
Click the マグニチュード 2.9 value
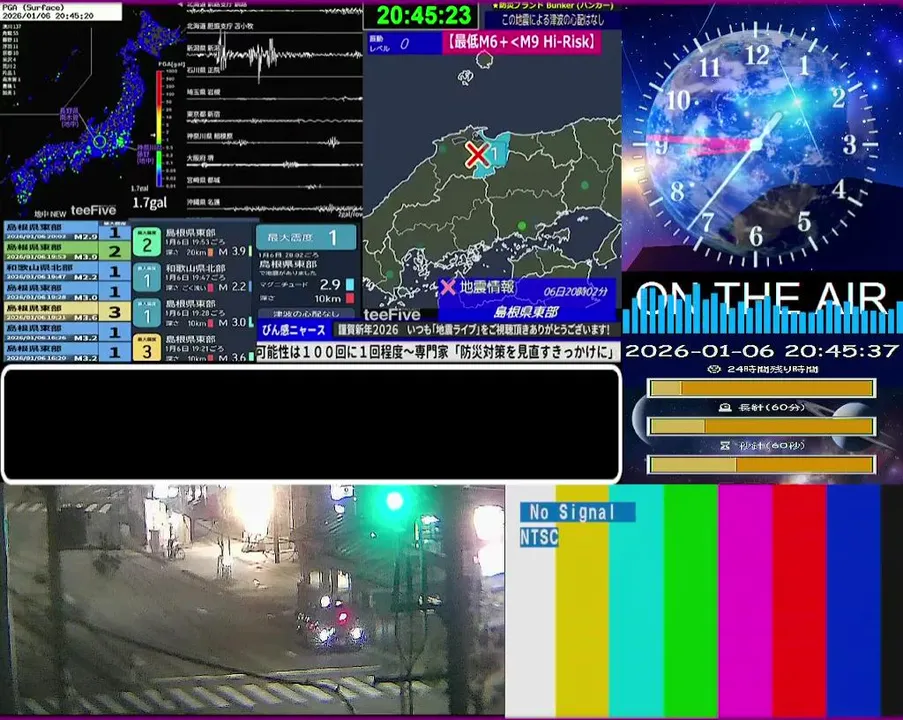[x=330, y=285]
